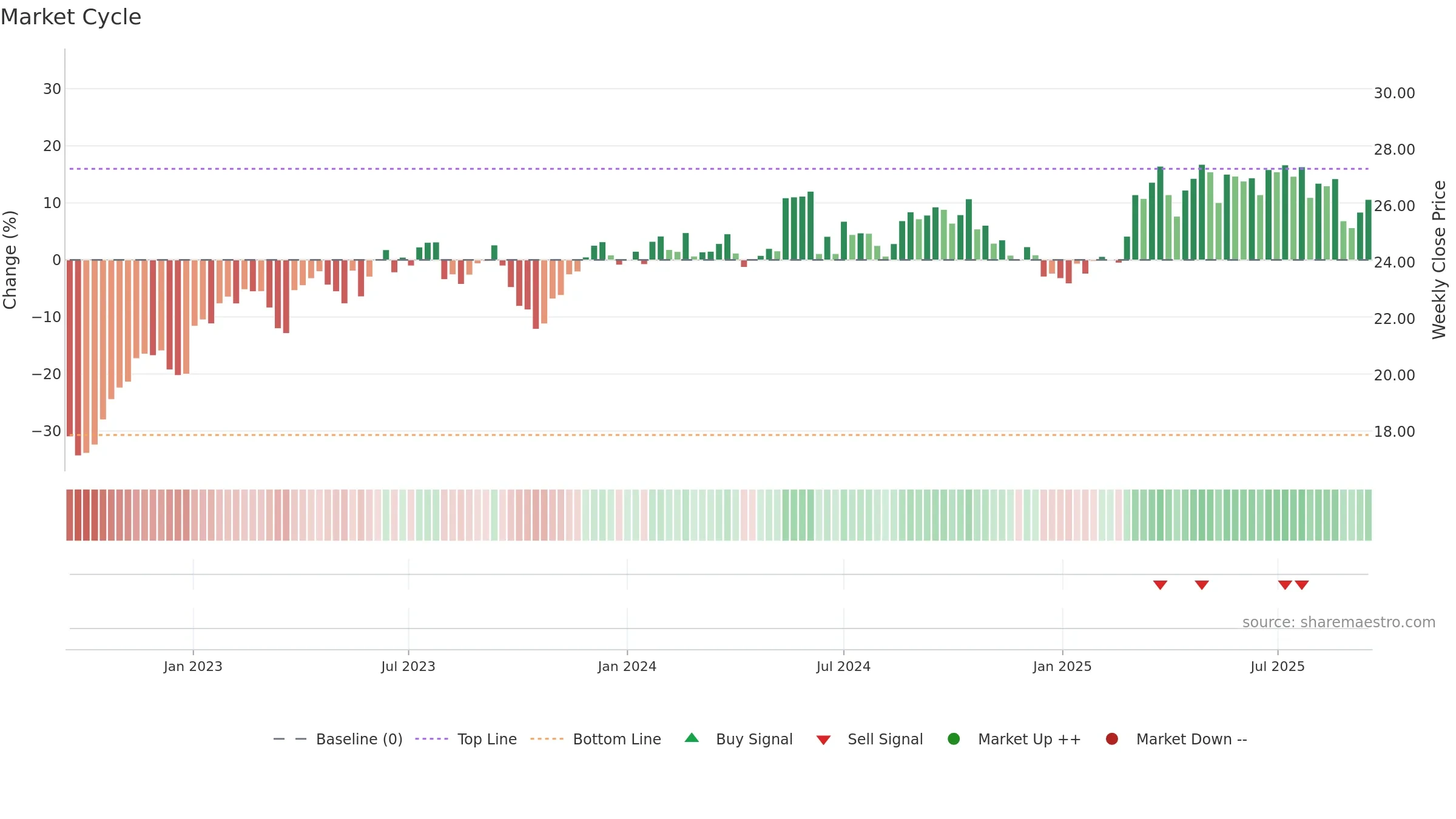1456x819 pixels.
Task: Click the Baseline (0) legend entry
Action: click(338, 739)
